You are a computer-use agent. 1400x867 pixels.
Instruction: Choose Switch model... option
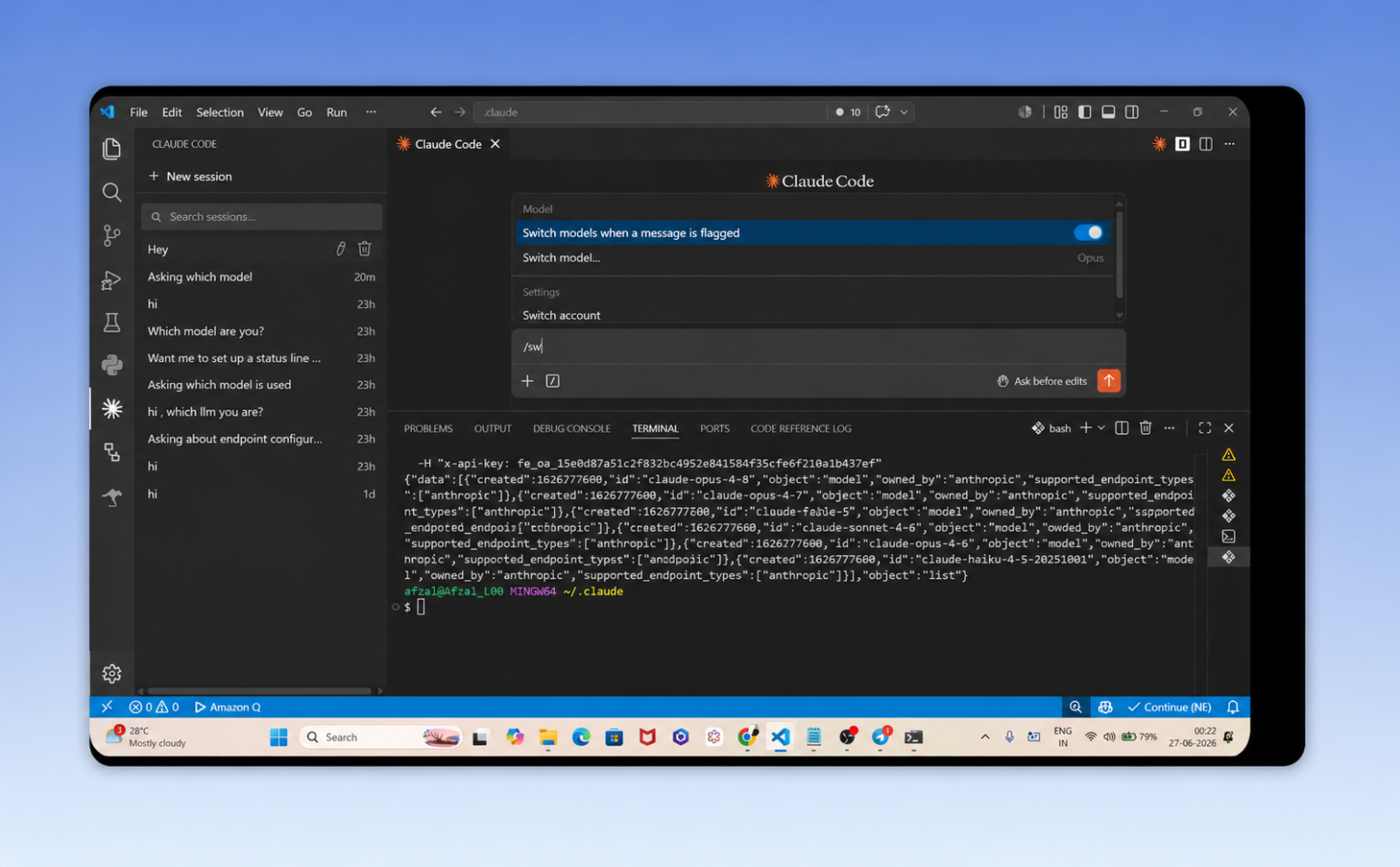click(813, 258)
